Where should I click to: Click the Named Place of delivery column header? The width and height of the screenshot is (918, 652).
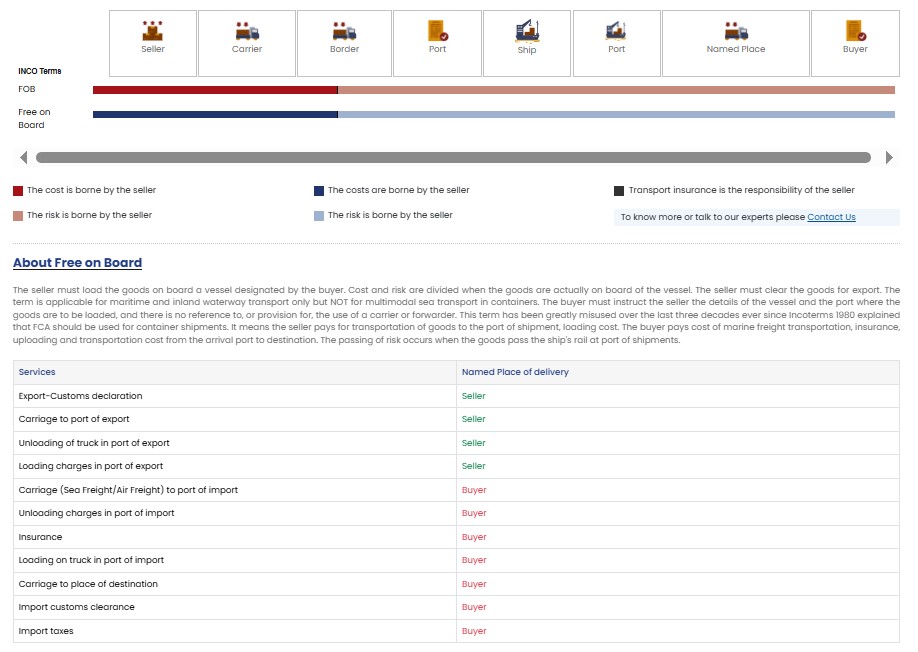point(515,372)
